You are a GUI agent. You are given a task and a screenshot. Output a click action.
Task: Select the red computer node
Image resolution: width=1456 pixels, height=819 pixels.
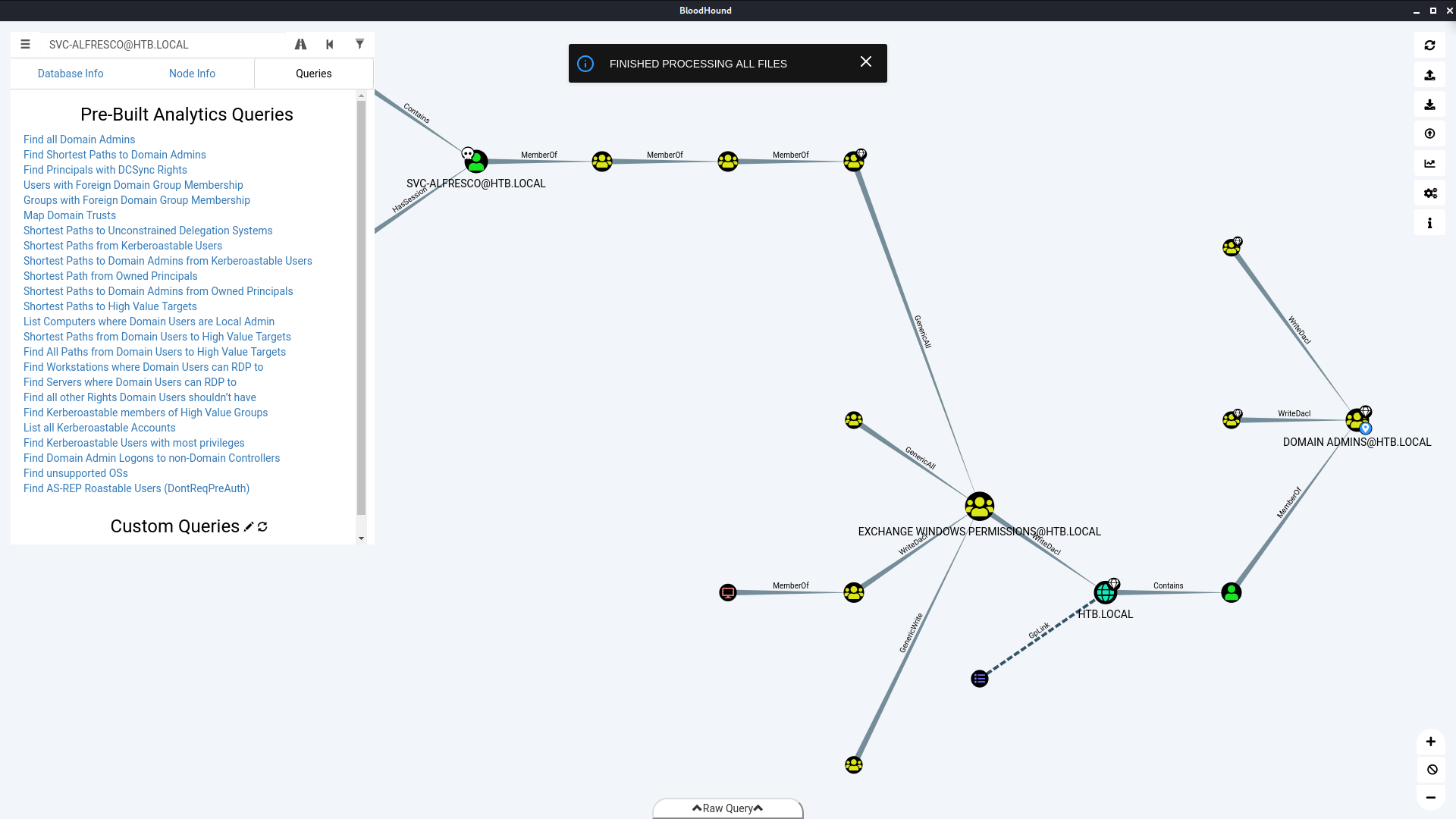728,592
